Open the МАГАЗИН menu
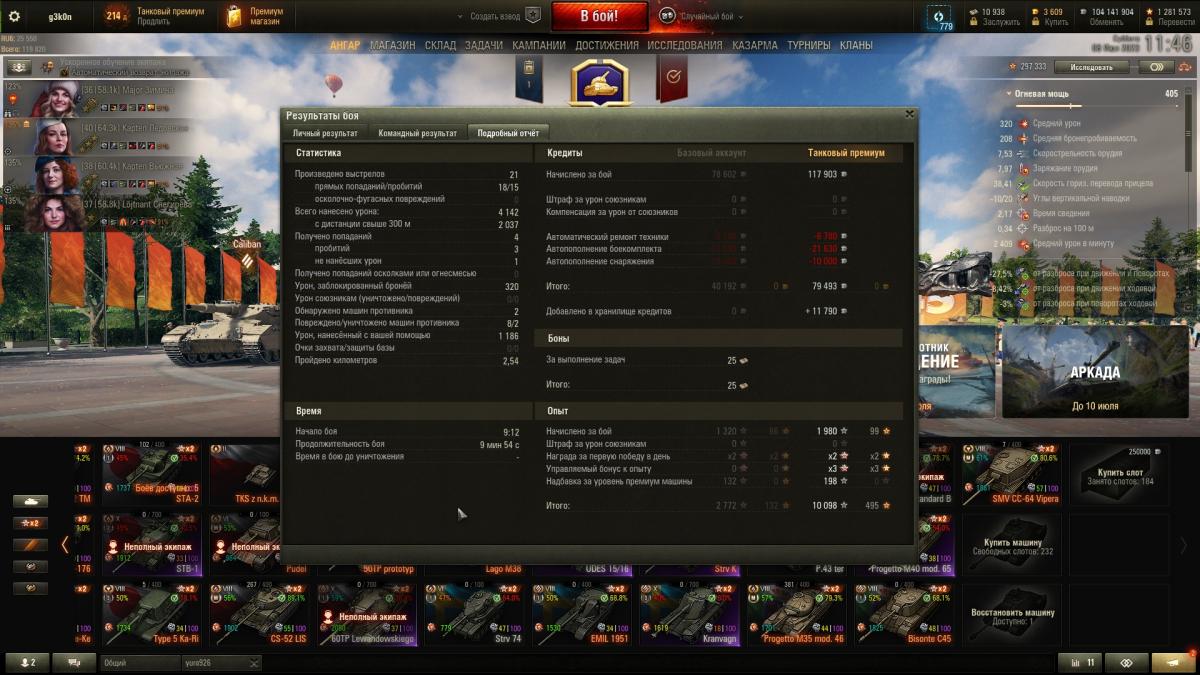1200x675 pixels. point(392,45)
